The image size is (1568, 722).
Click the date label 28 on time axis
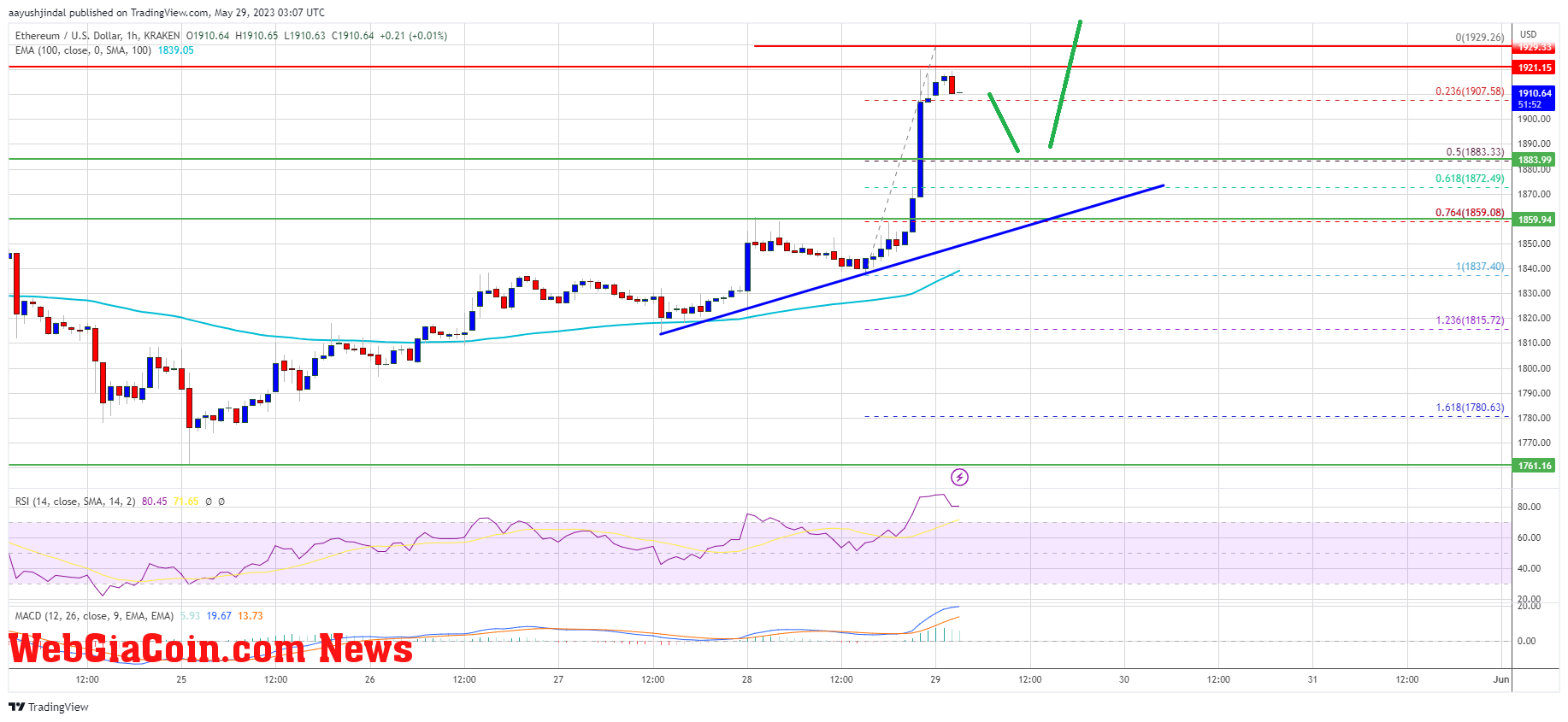click(x=746, y=680)
